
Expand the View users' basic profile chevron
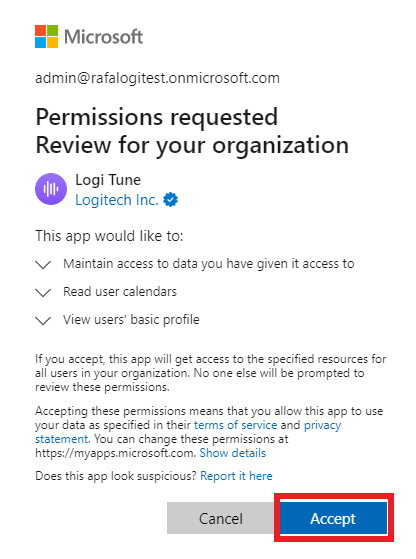point(43,321)
